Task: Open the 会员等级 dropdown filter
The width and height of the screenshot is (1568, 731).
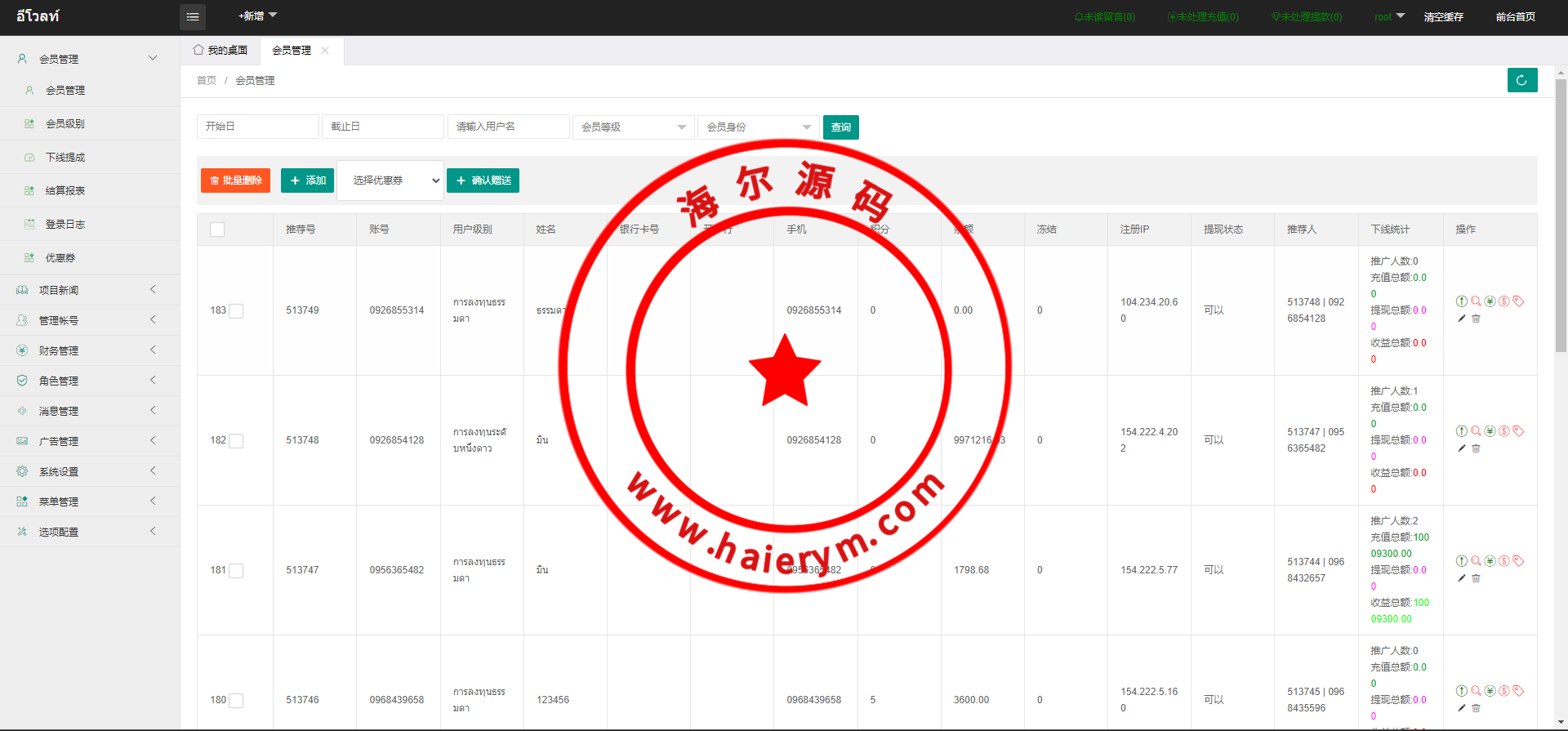Action: [633, 127]
